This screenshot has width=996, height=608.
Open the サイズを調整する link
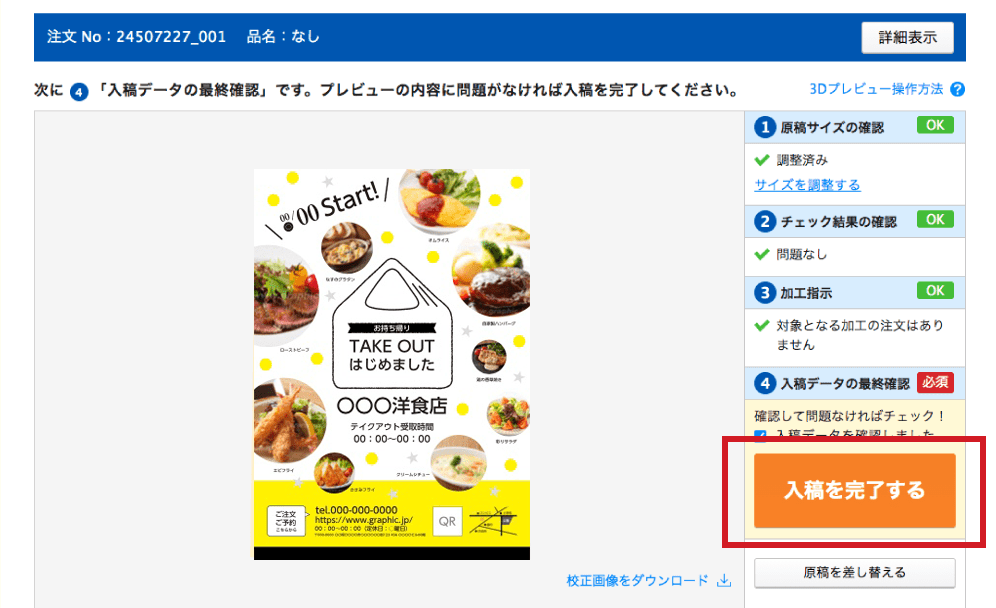click(807, 185)
